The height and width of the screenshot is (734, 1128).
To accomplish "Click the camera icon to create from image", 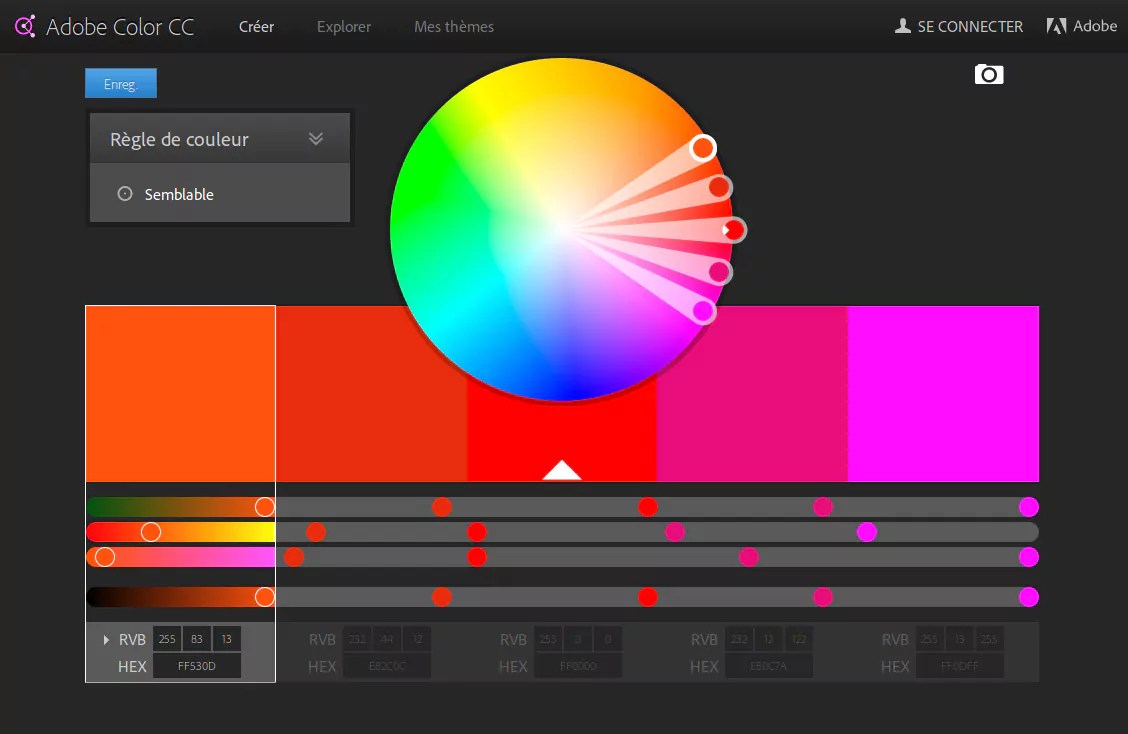I will point(988,74).
